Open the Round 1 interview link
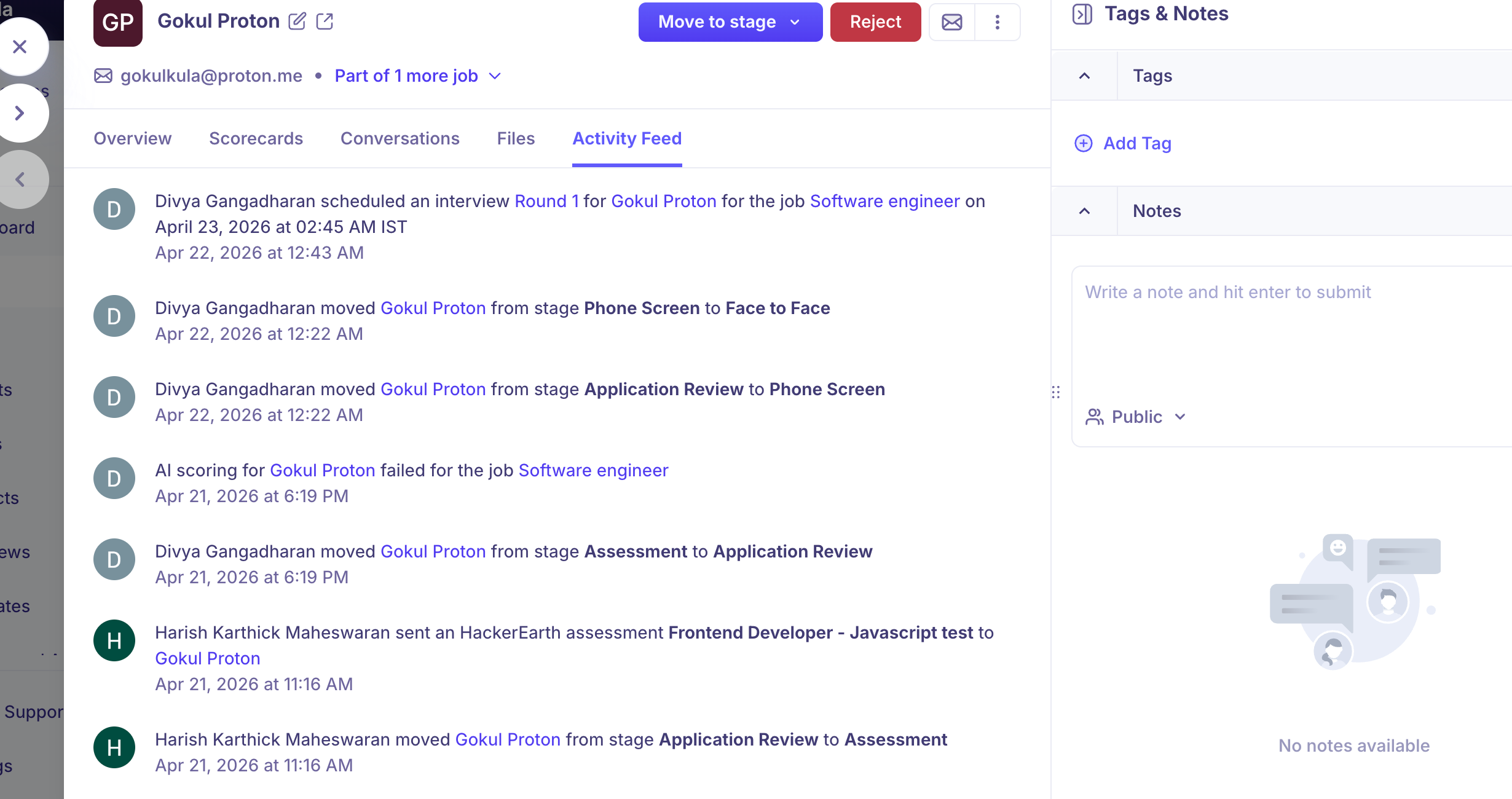The image size is (1512, 799). click(546, 201)
